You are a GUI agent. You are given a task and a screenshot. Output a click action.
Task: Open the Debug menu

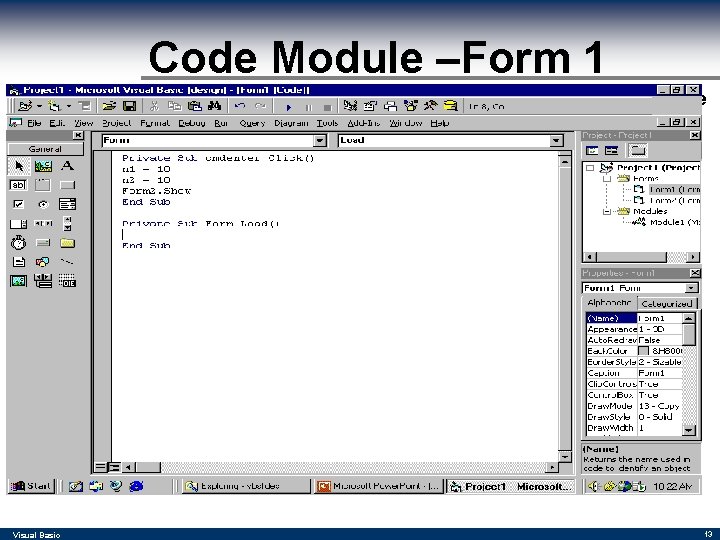point(191,123)
